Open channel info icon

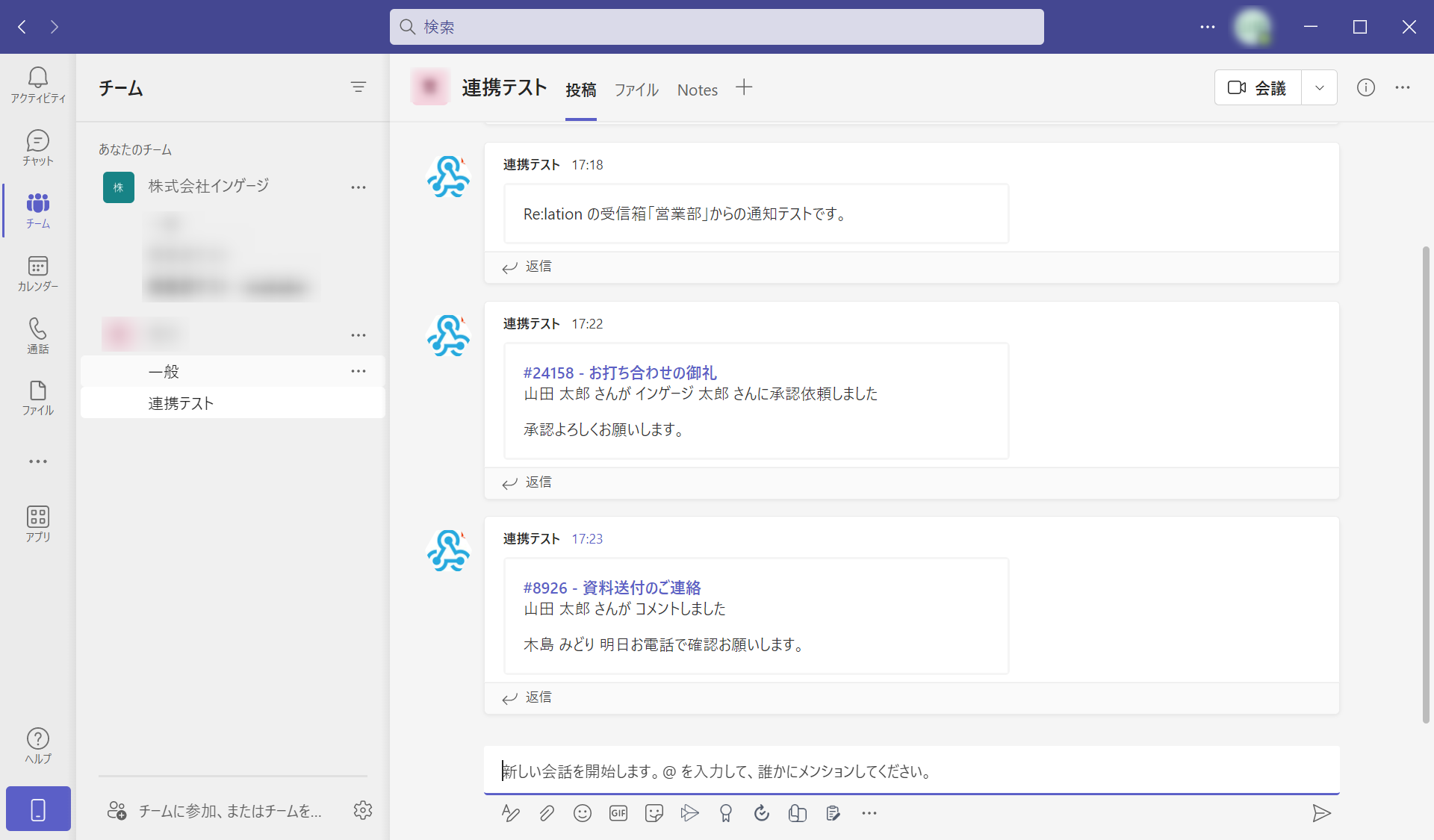point(1366,87)
